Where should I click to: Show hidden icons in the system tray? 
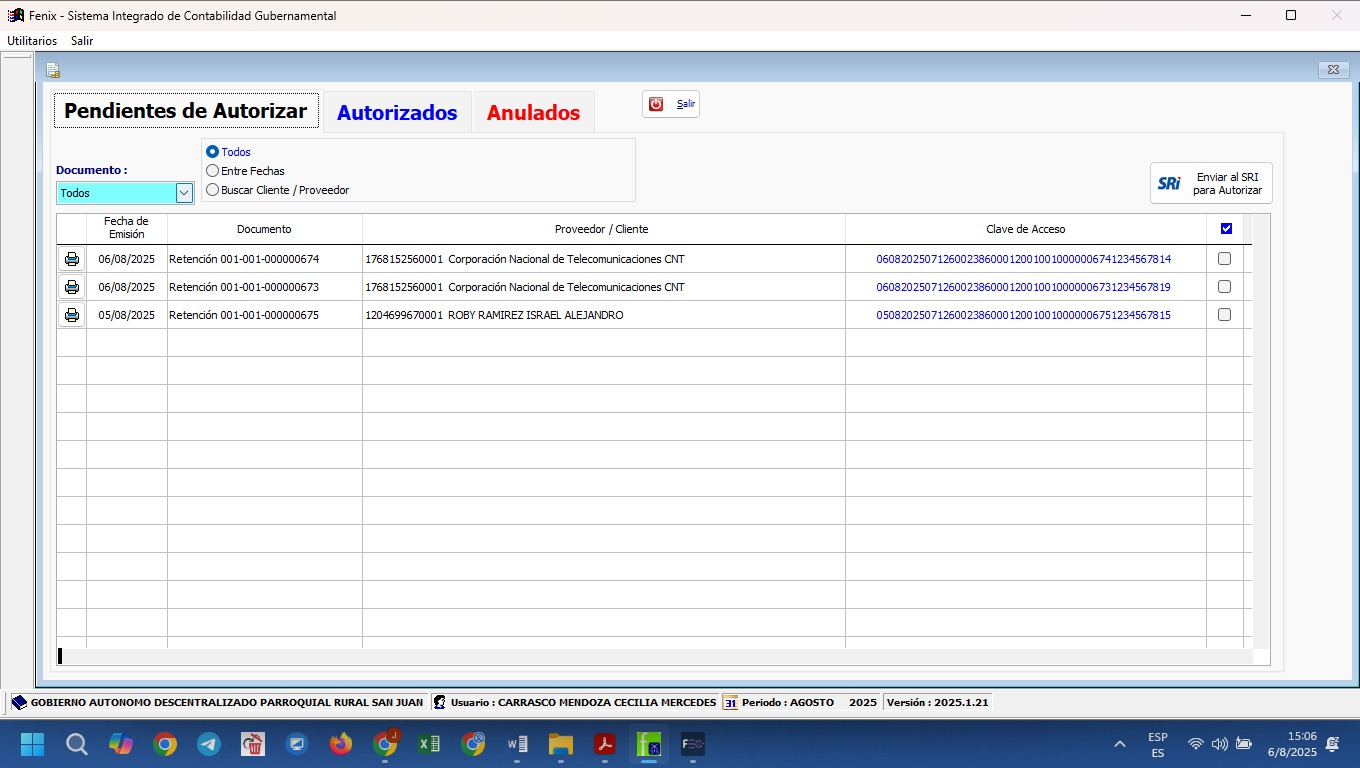pyautogui.click(x=1120, y=744)
